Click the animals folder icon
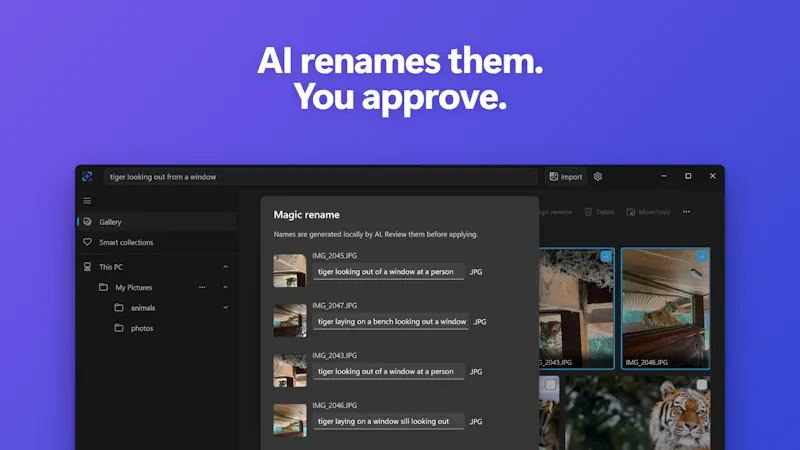 [x=119, y=308]
